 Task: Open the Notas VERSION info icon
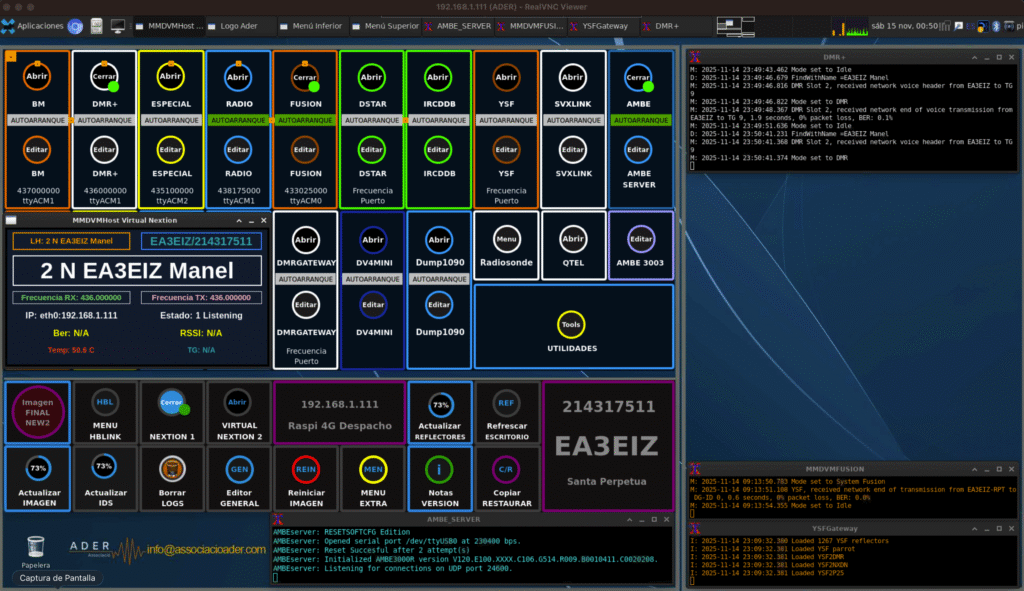[438, 471]
